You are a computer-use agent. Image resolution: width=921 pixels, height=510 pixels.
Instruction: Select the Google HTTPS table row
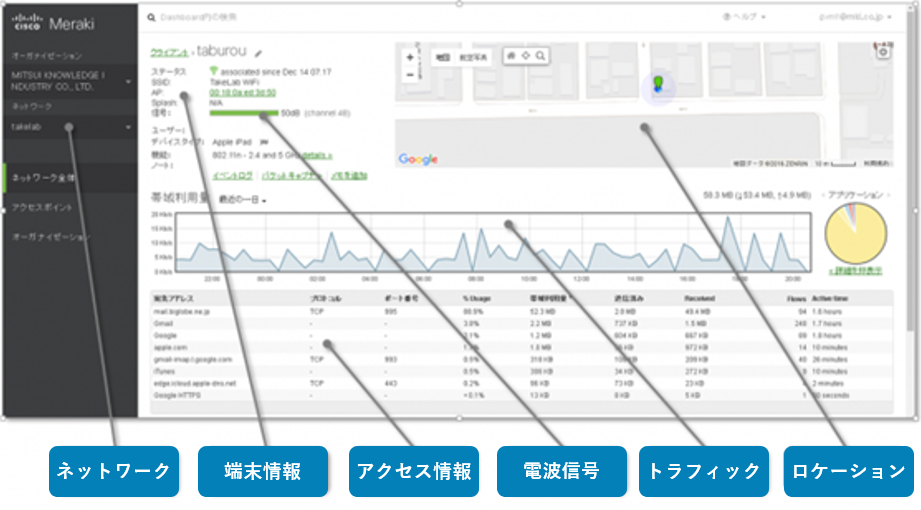[522, 395]
